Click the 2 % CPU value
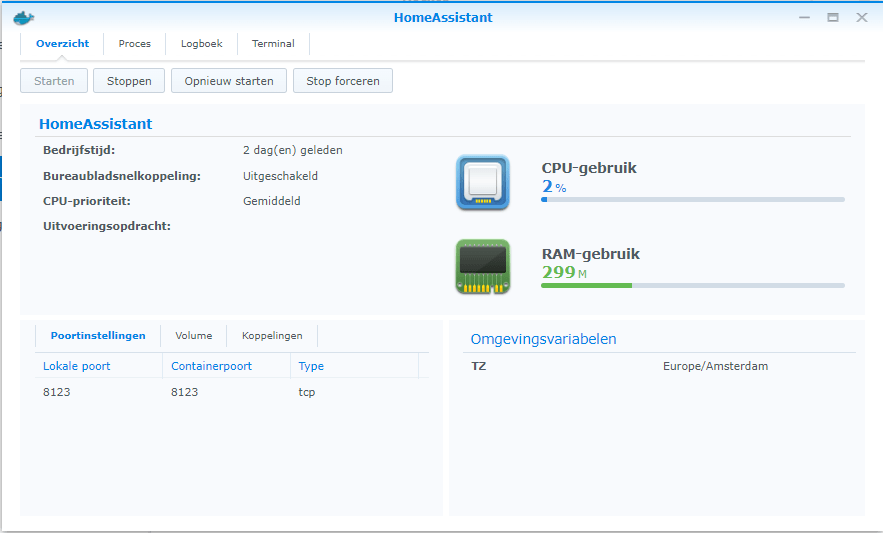Image resolution: width=883 pixels, height=533 pixels. tap(554, 186)
